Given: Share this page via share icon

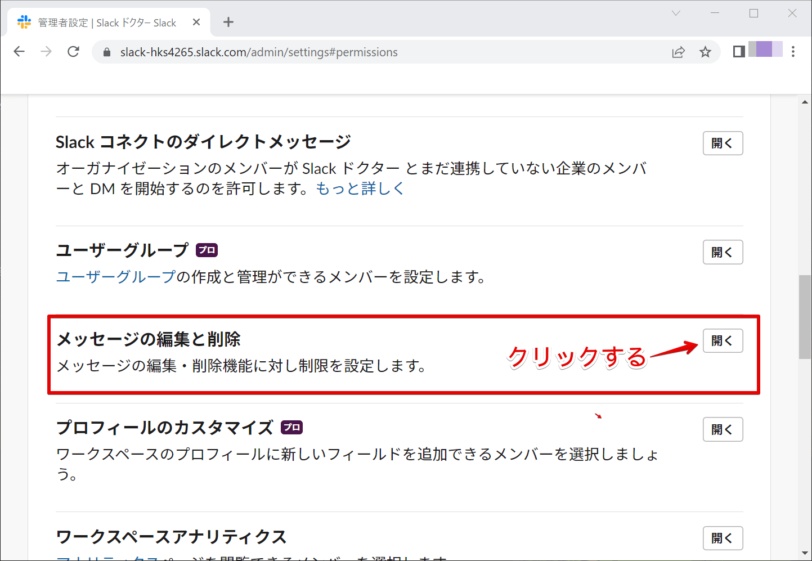Looking at the screenshot, I should (678, 52).
